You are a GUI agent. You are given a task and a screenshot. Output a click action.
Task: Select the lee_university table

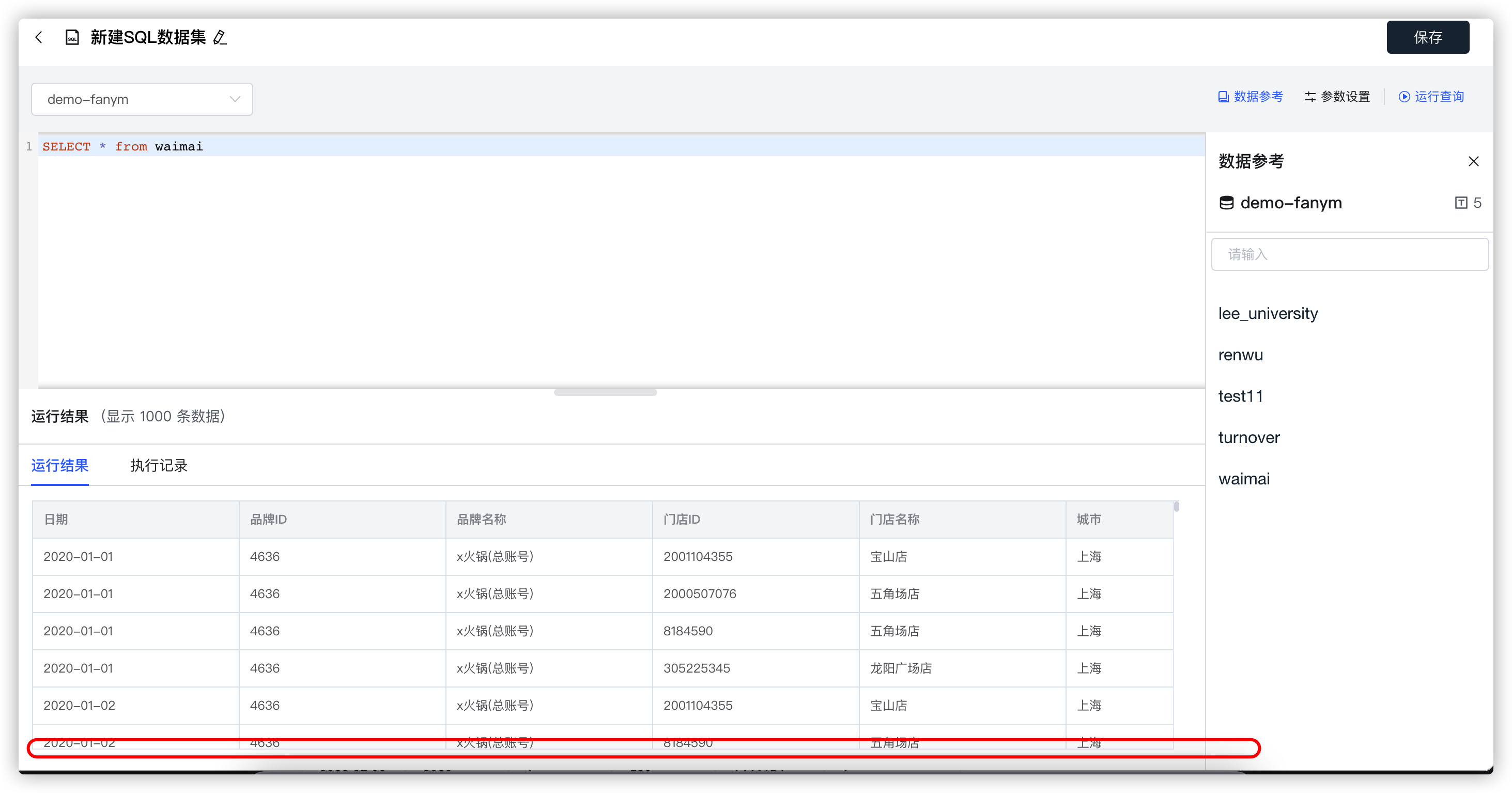tap(1268, 313)
